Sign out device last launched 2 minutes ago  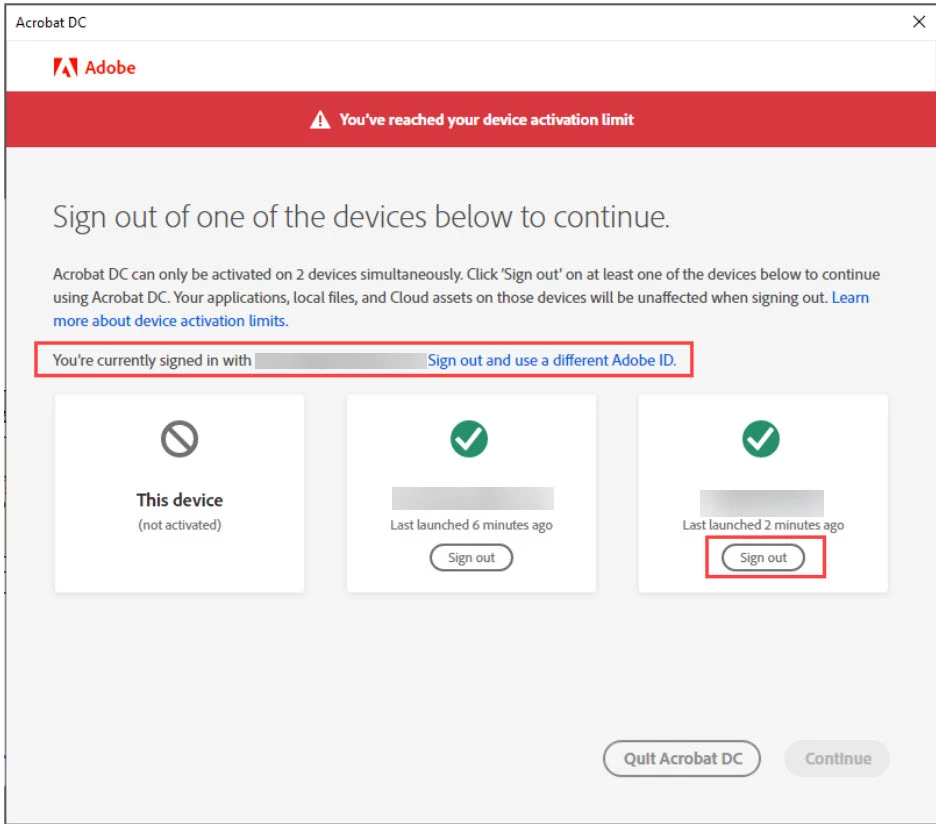(763, 558)
